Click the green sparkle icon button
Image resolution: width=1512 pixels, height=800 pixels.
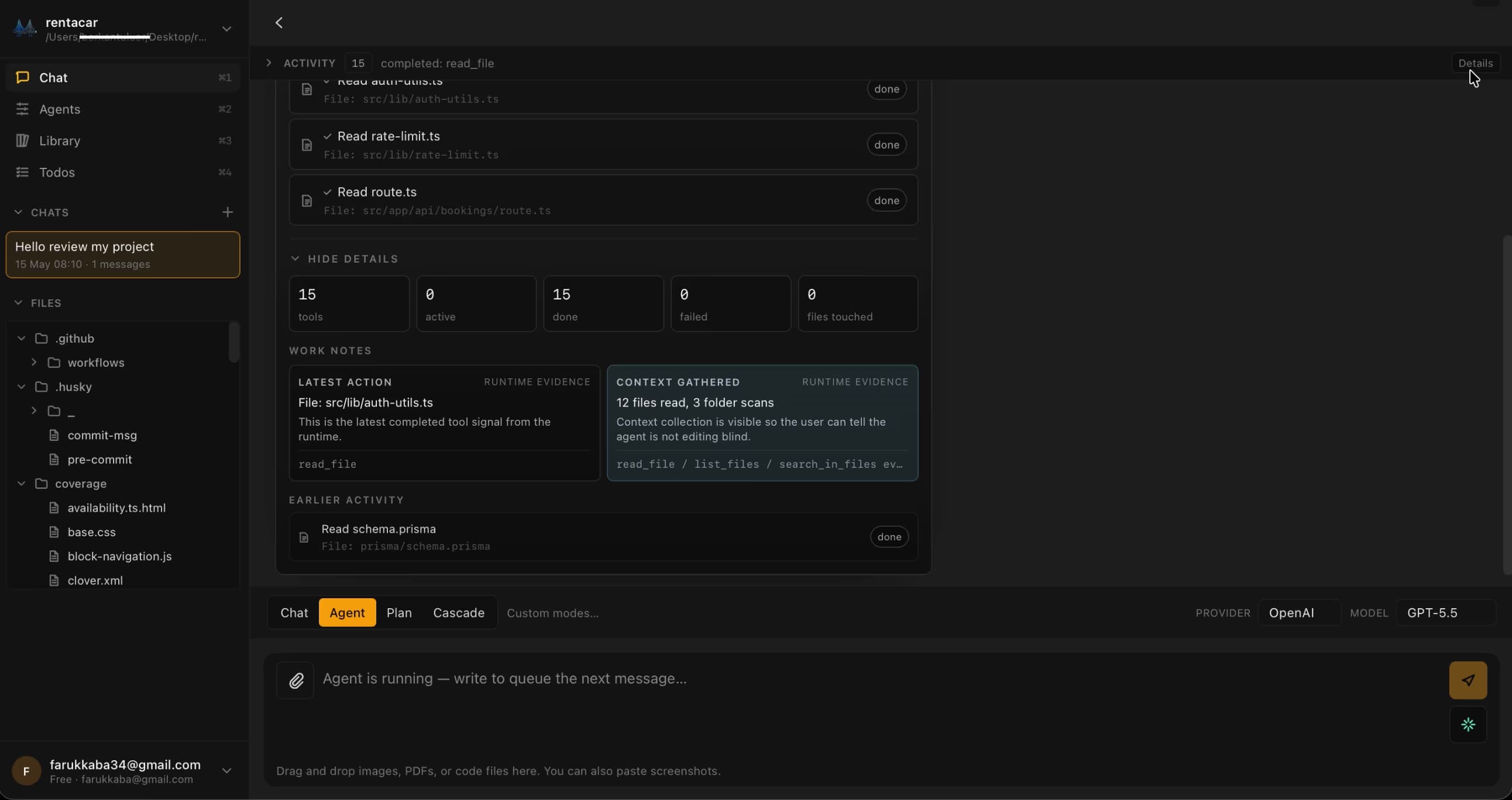1468,725
